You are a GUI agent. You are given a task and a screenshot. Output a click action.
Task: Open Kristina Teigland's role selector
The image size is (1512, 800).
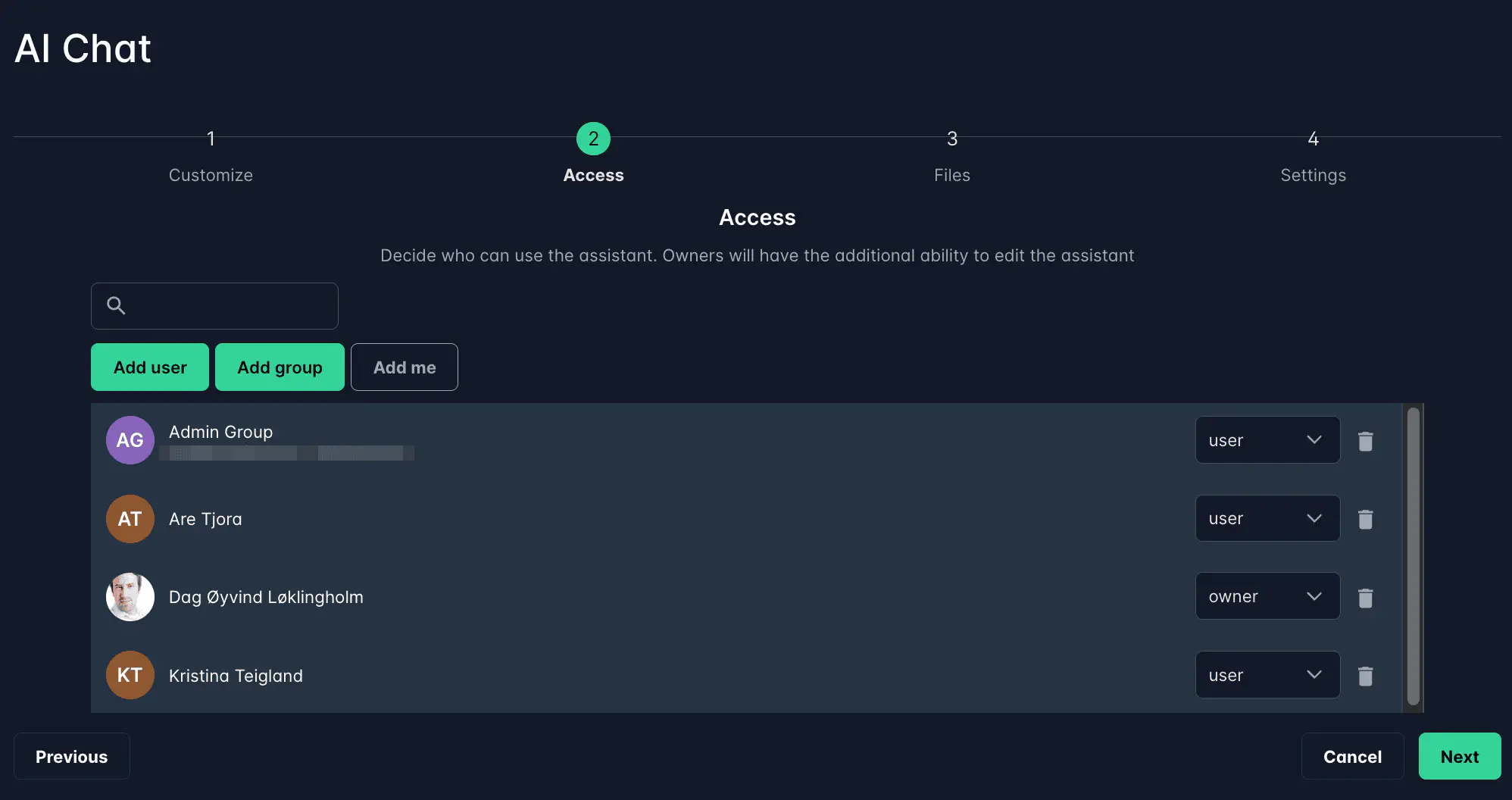[1267, 675]
